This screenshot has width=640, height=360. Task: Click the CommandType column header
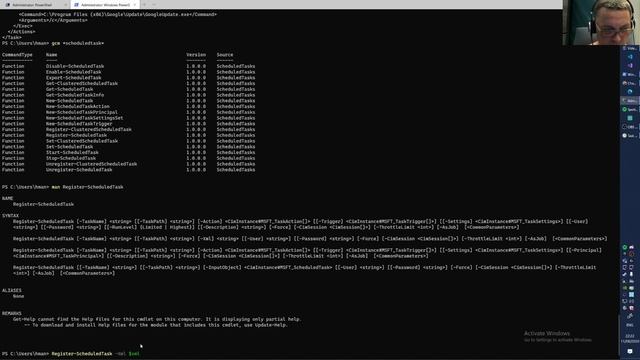[x=17, y=55]
